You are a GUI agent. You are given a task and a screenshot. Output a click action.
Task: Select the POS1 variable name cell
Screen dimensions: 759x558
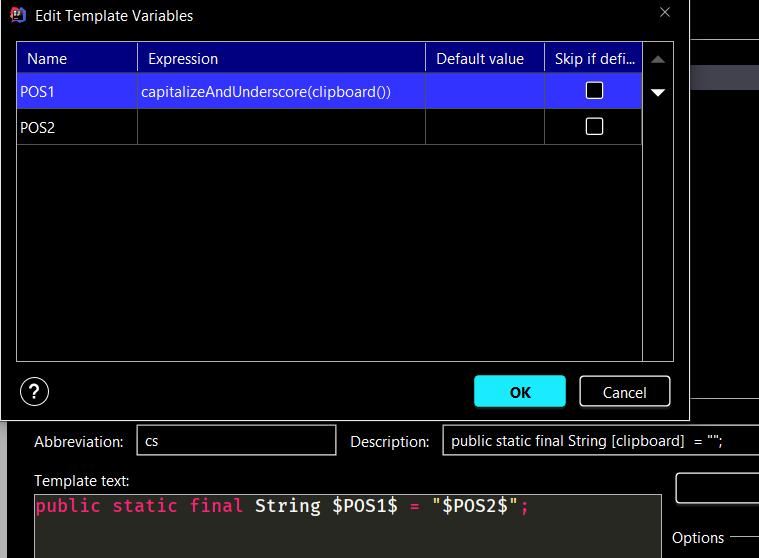click(x=76, y=92)
